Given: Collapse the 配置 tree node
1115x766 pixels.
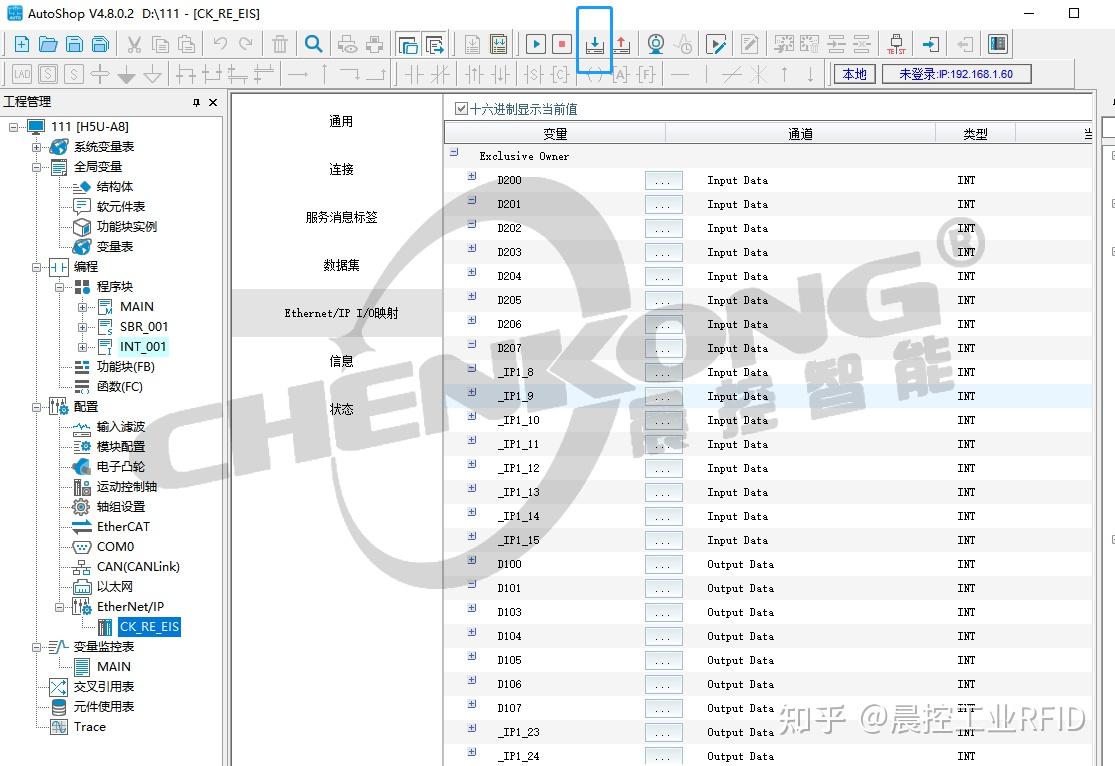Looking at the screenshot, I should click(x=36, y=408).
